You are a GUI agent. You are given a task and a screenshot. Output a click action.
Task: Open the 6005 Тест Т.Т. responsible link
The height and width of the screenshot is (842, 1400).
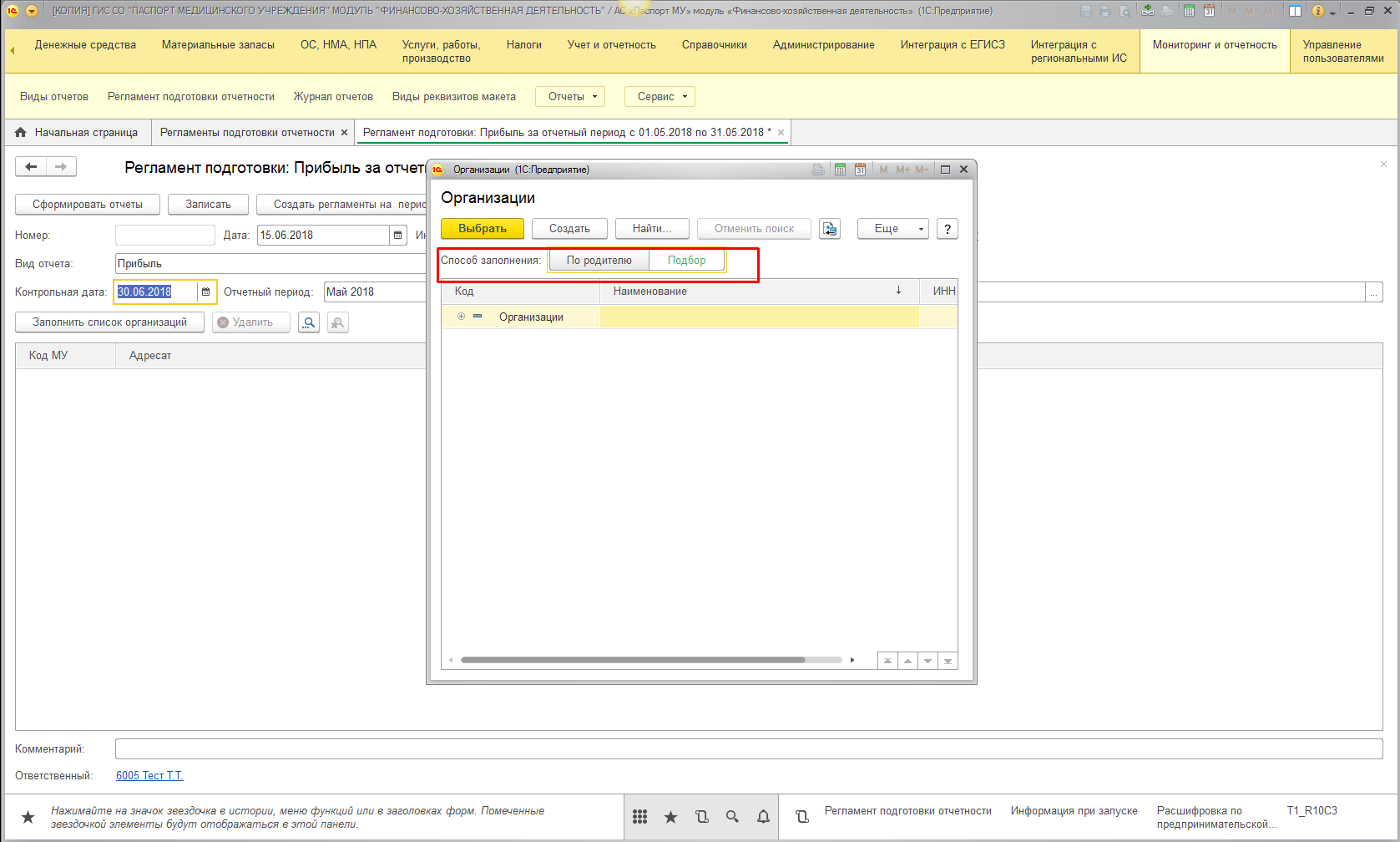[x=149, y=776]
